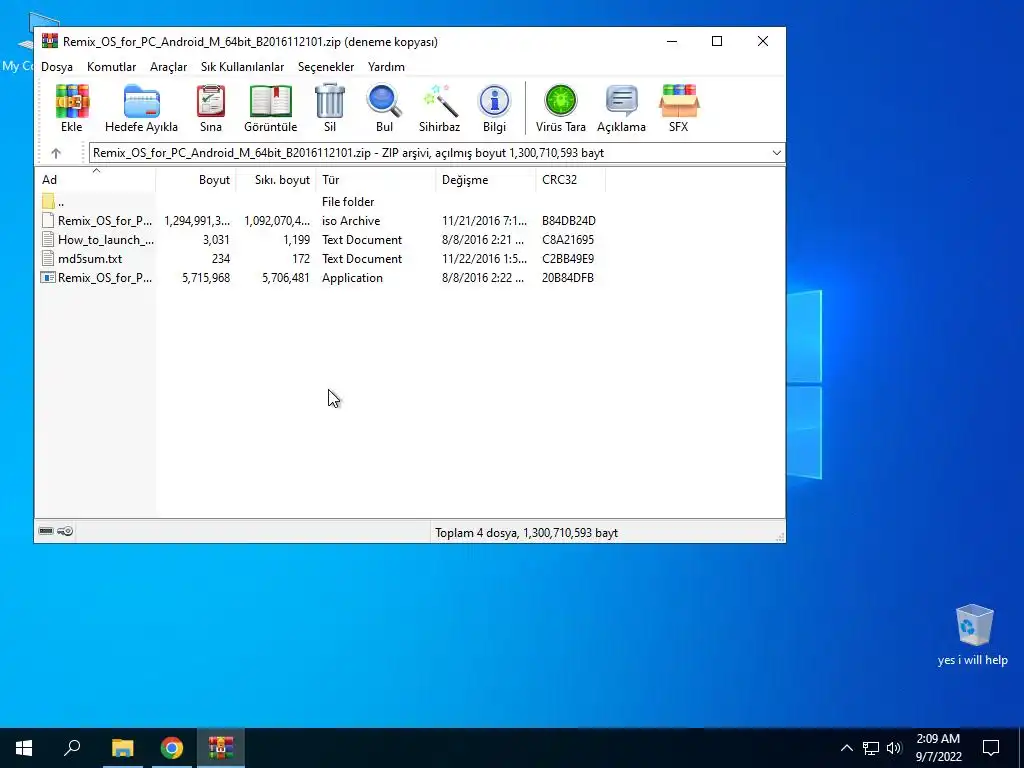The height and width of the screenshot is (768, 1024).
Task: Click the SFX archive icon
Action: [679, 108]
